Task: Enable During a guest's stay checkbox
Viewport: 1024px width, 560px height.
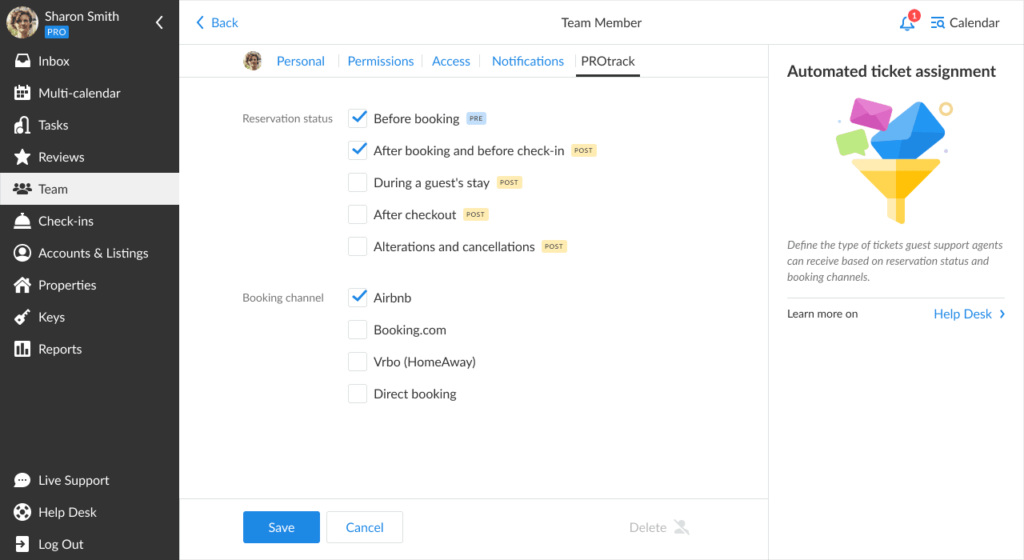Action: (x=358, y=182)
